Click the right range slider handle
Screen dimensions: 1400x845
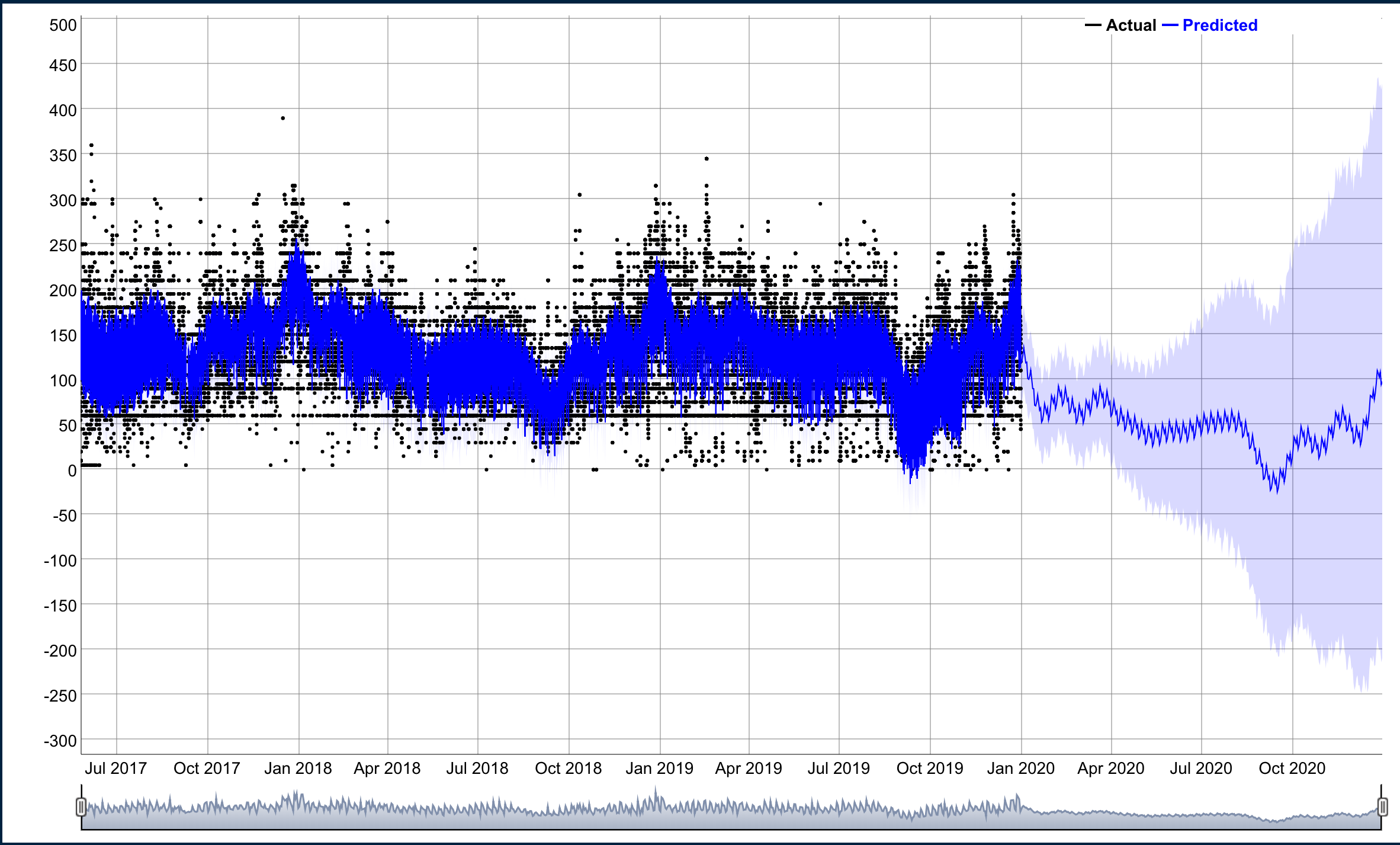[x=1382, y=806]
